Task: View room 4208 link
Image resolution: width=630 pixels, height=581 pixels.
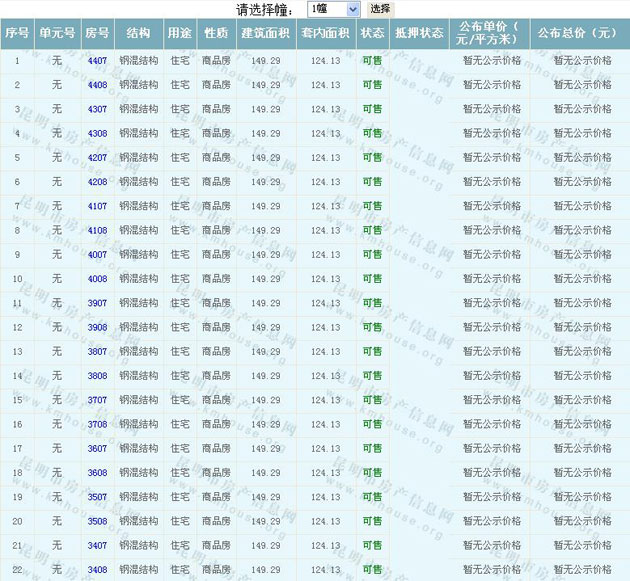Action: pos(97,182)
